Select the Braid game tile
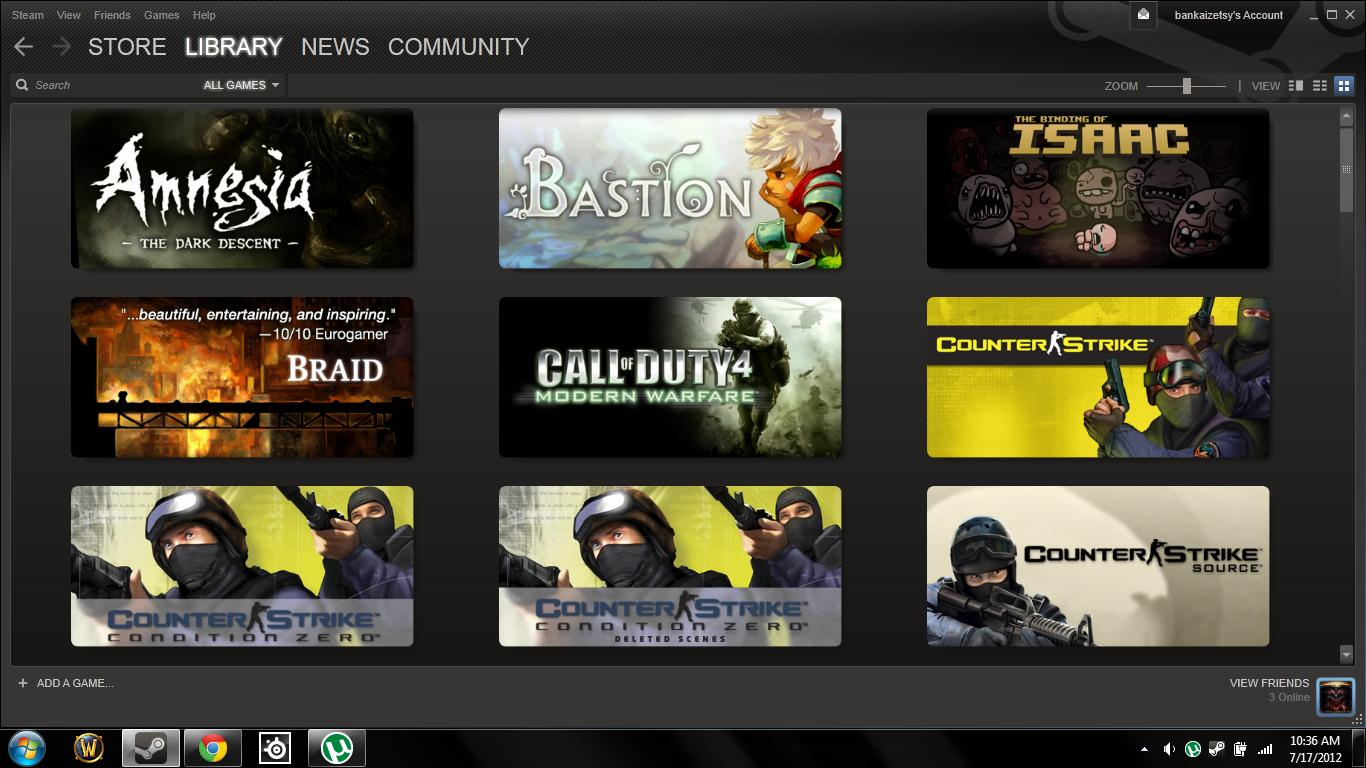The image size is (1366, 768). pyautogui.click(x=242, y=377)
